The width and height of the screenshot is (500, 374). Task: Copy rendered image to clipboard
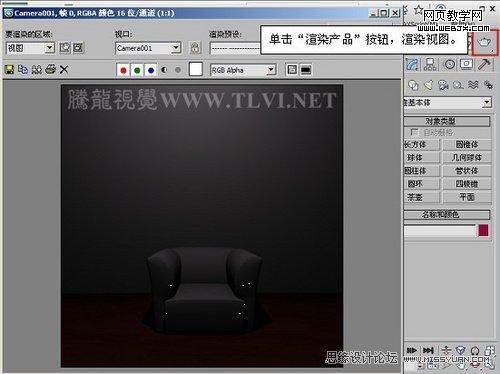pos(23,69)
